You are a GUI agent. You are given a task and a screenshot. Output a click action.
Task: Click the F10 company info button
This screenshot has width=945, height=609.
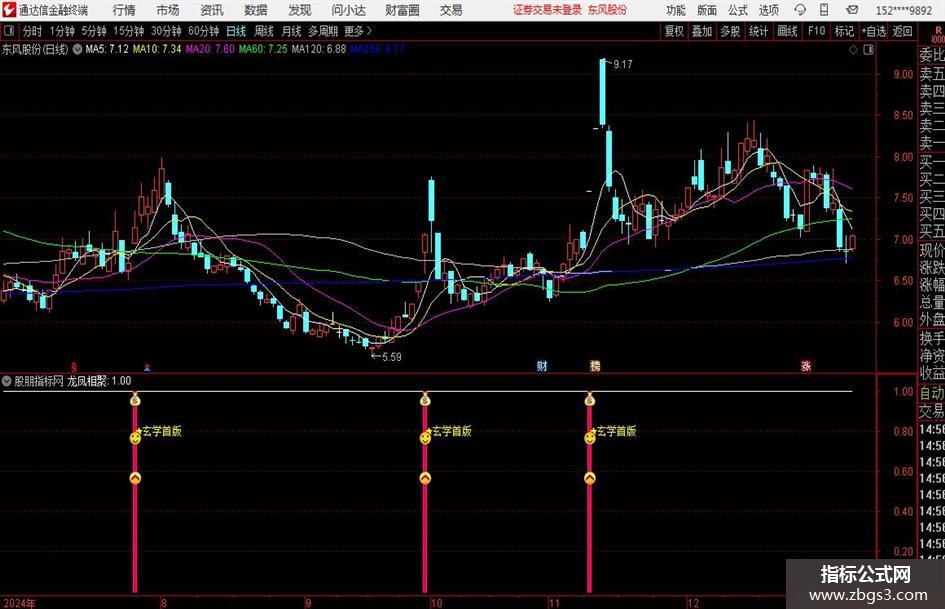click(817, 31)
